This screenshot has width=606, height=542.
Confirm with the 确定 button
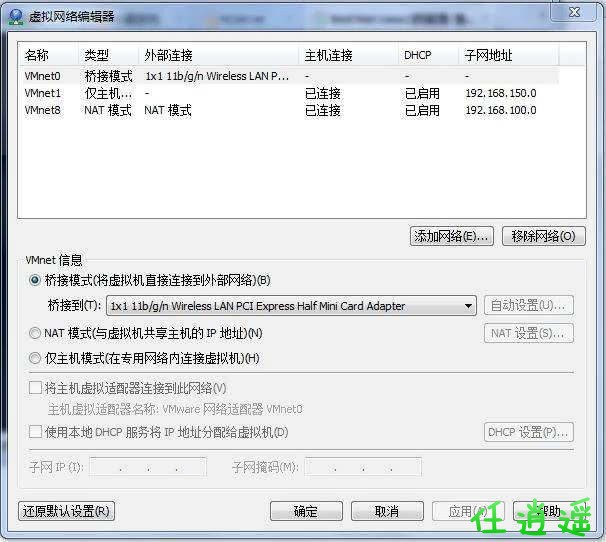306,511
